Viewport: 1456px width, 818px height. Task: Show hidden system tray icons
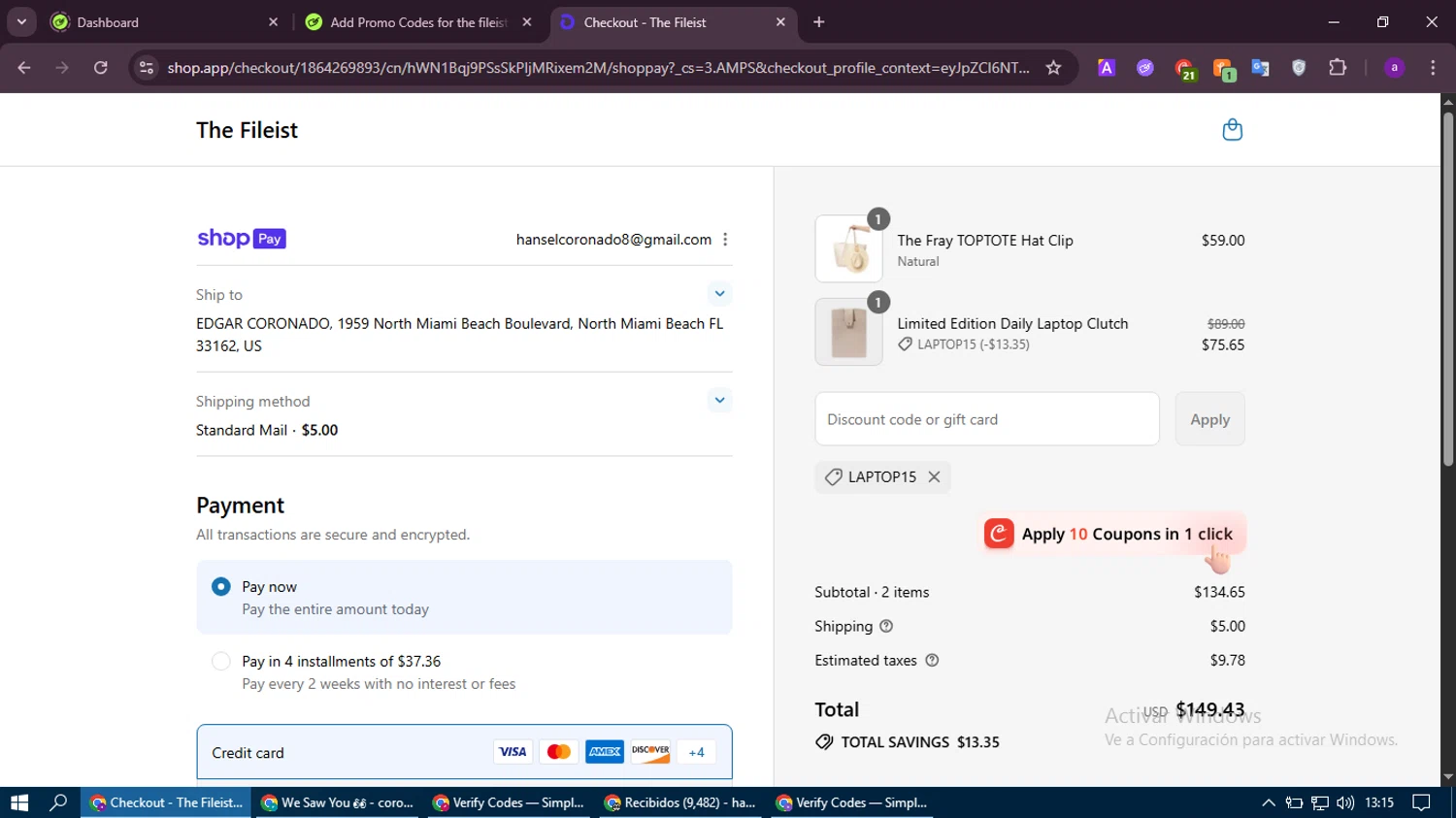point(1268,802)
